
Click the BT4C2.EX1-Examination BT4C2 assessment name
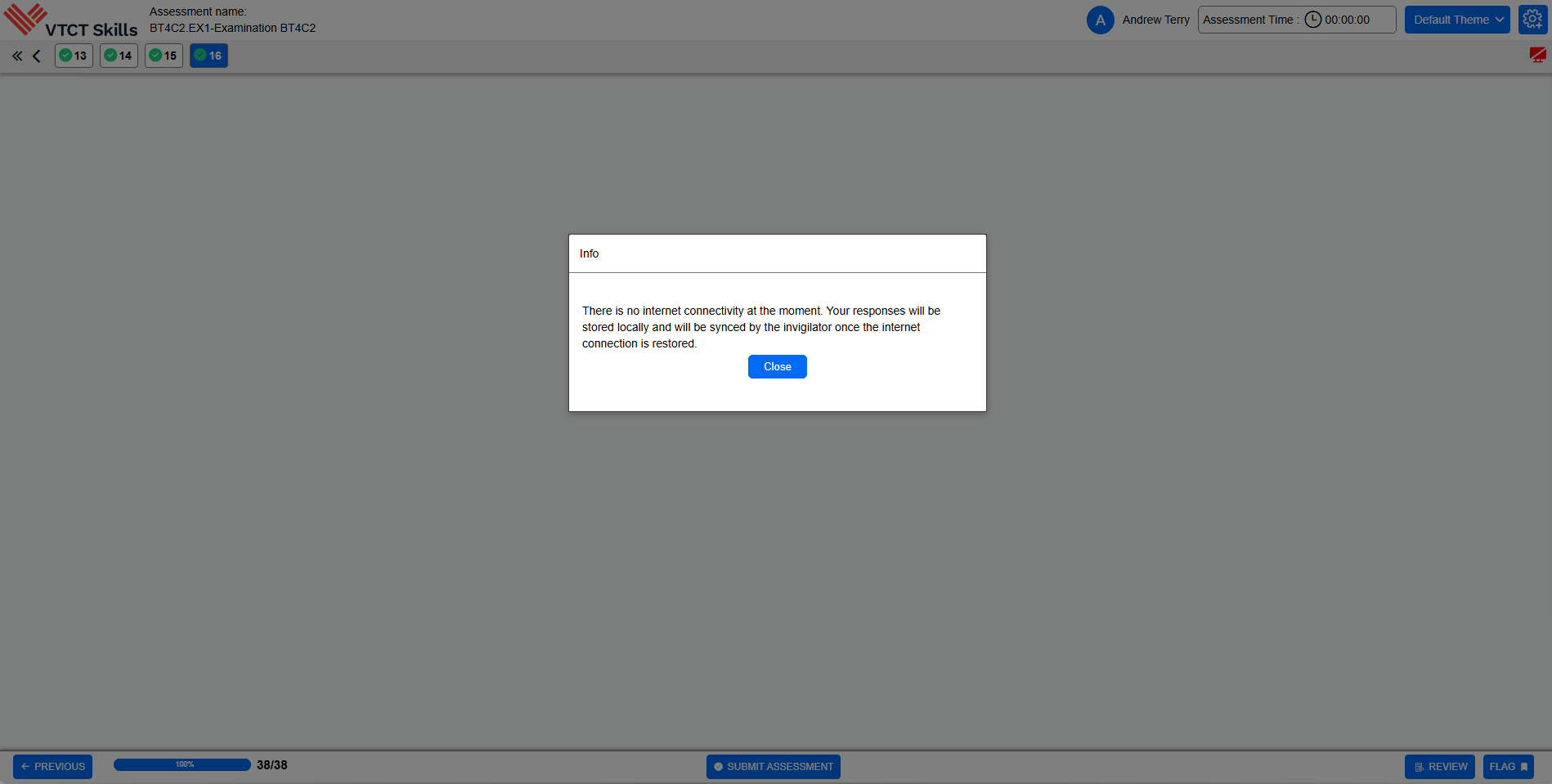click(x=232, y=28)
